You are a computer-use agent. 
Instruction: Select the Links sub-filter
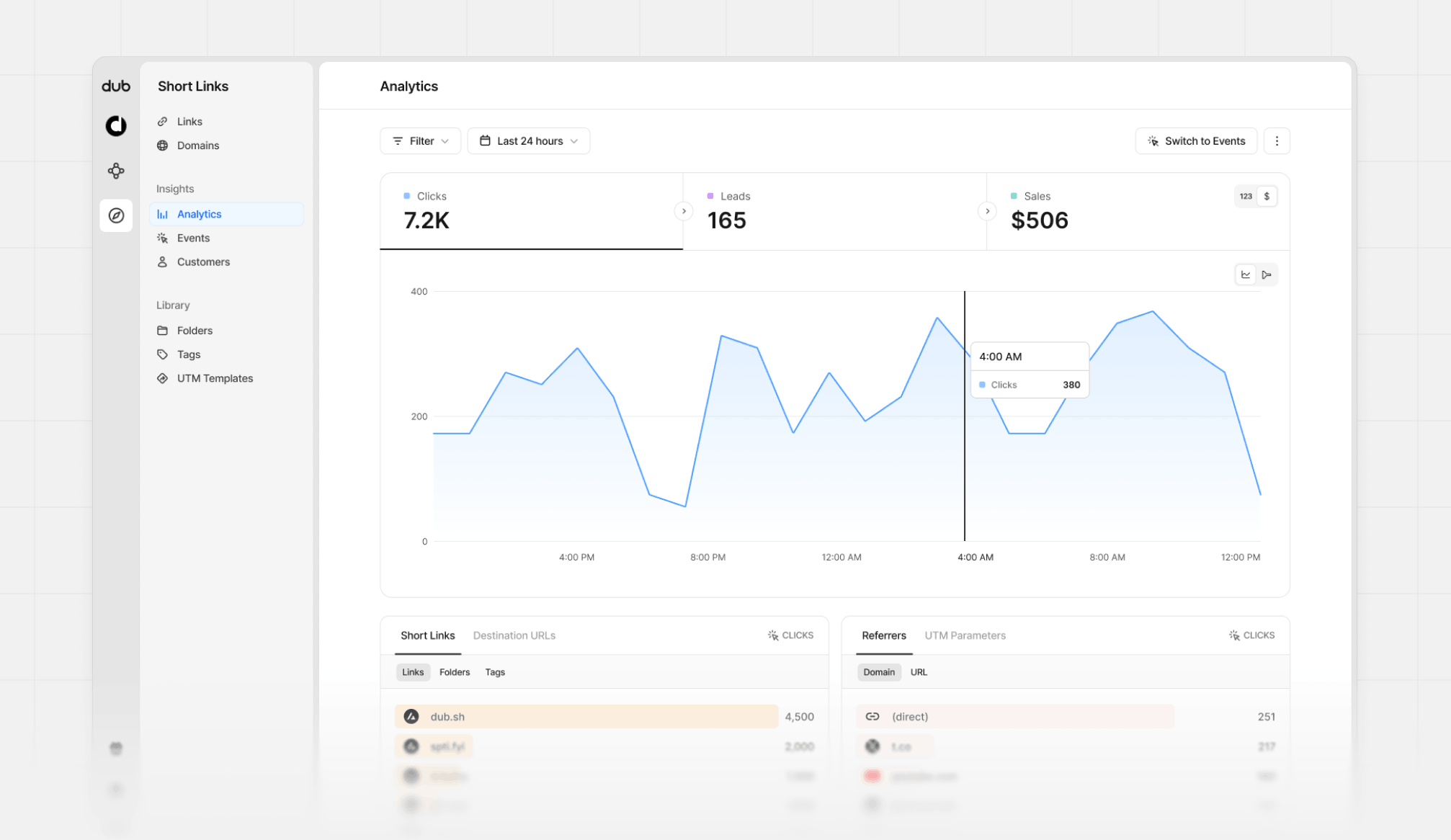coord(413,672)
